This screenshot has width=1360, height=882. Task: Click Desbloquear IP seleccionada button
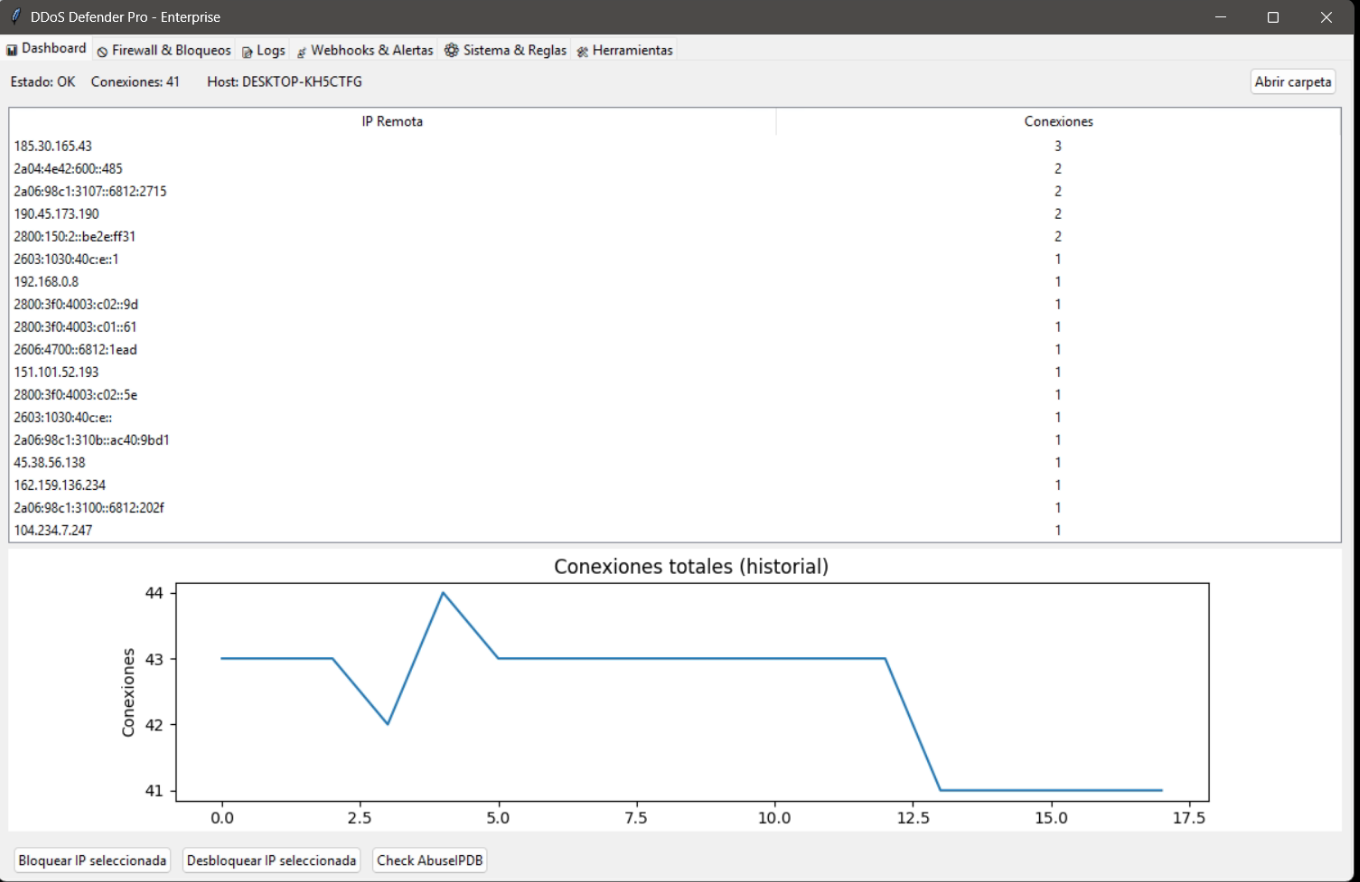pos(272,860)
